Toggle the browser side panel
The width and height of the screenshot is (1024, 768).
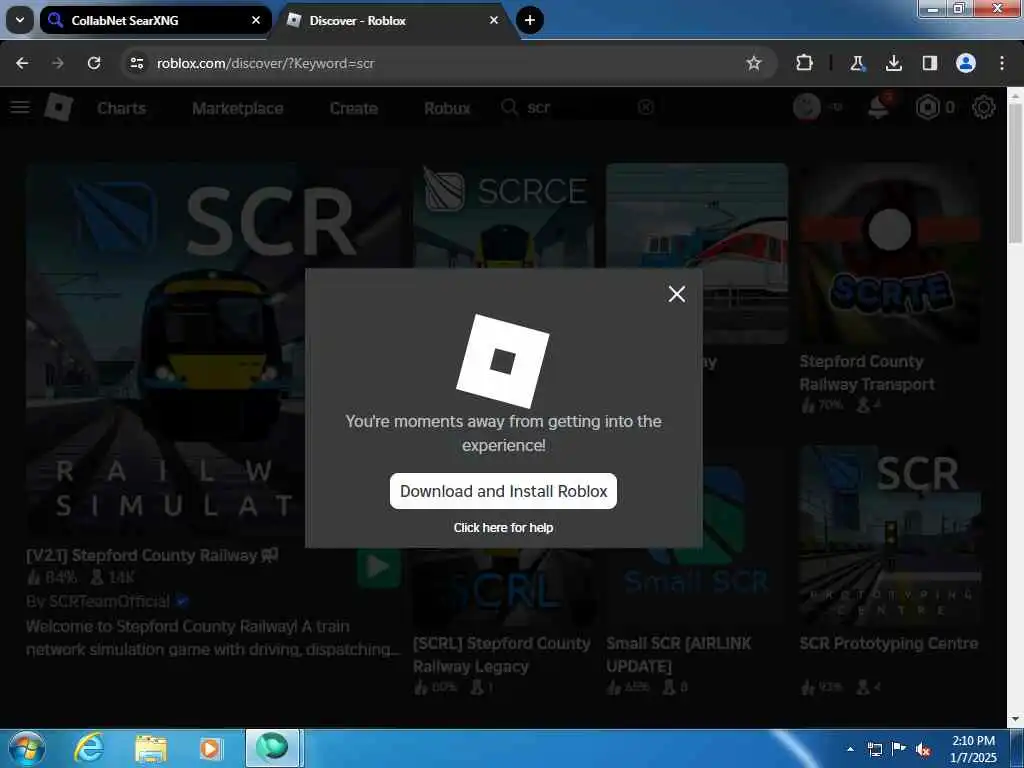[930, 63]
